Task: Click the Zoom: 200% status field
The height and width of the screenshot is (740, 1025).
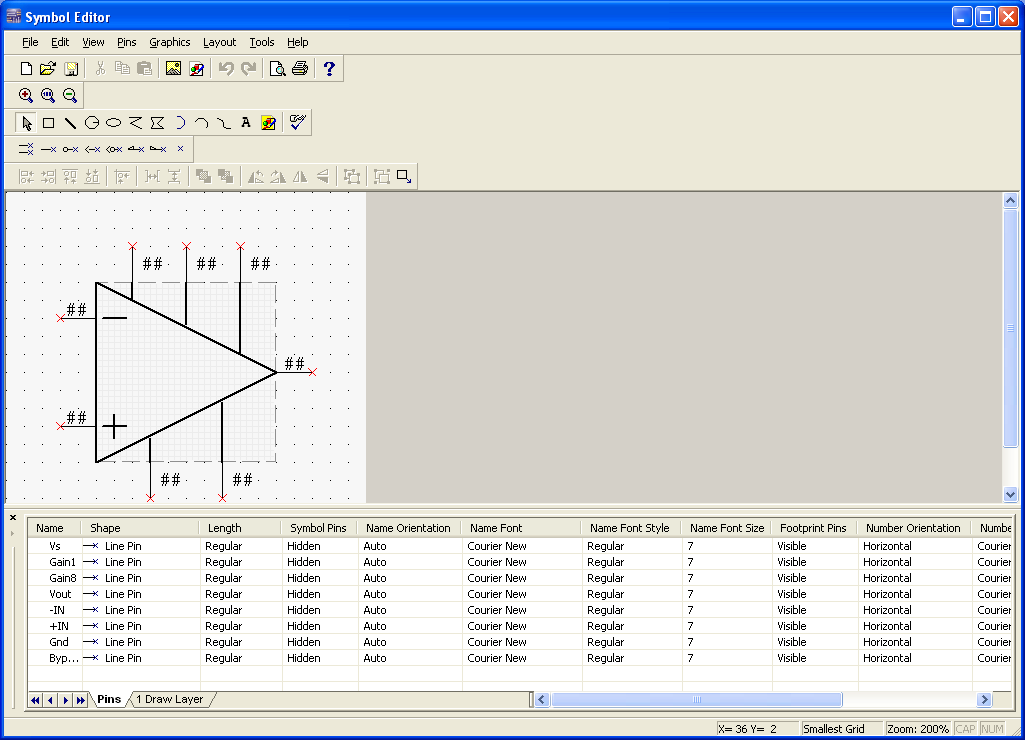Action: click(x=918, y=729)
